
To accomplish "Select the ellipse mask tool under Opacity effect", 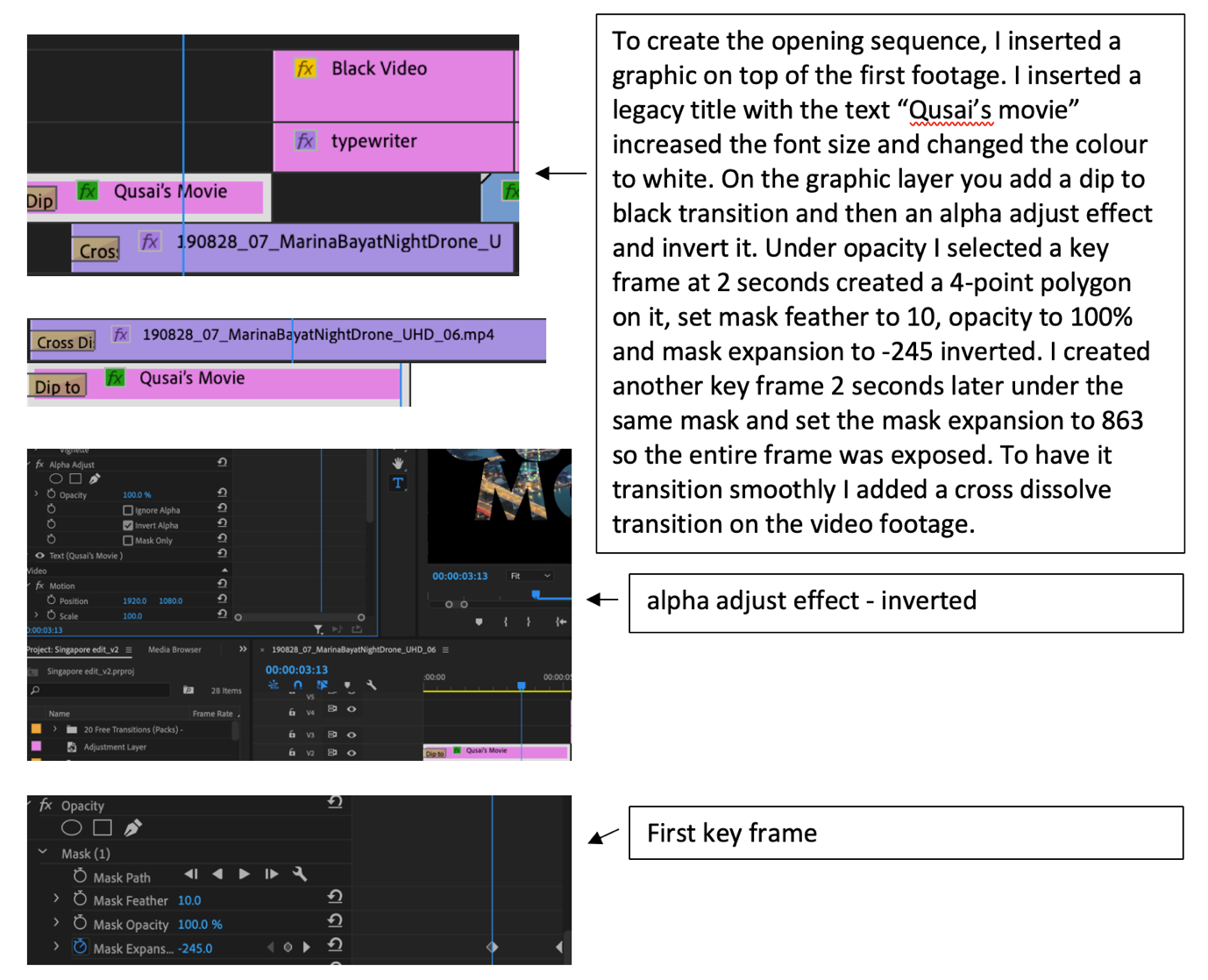I will (72, 827).
